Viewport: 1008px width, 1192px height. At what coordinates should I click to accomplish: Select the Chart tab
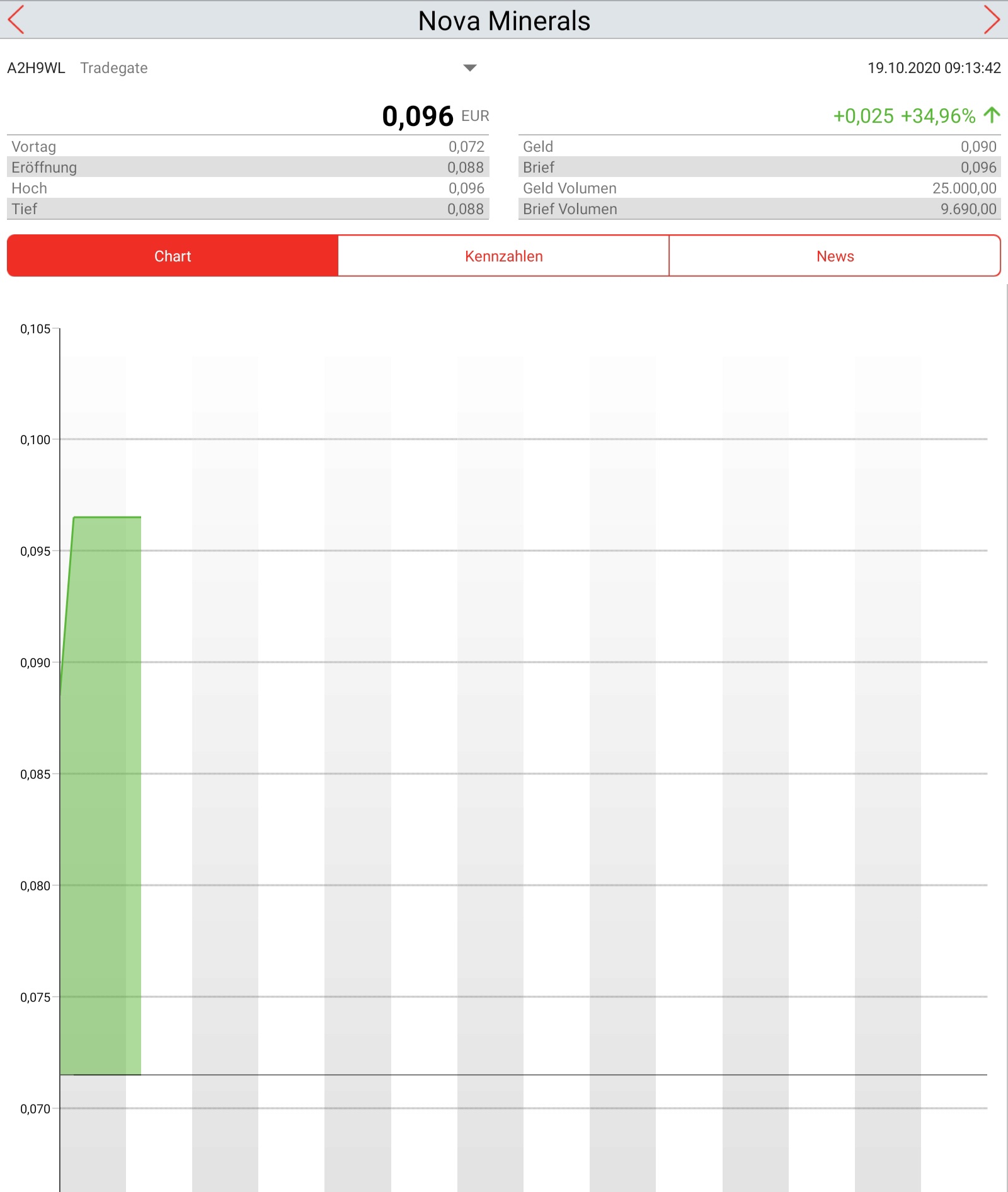[173, 256]
